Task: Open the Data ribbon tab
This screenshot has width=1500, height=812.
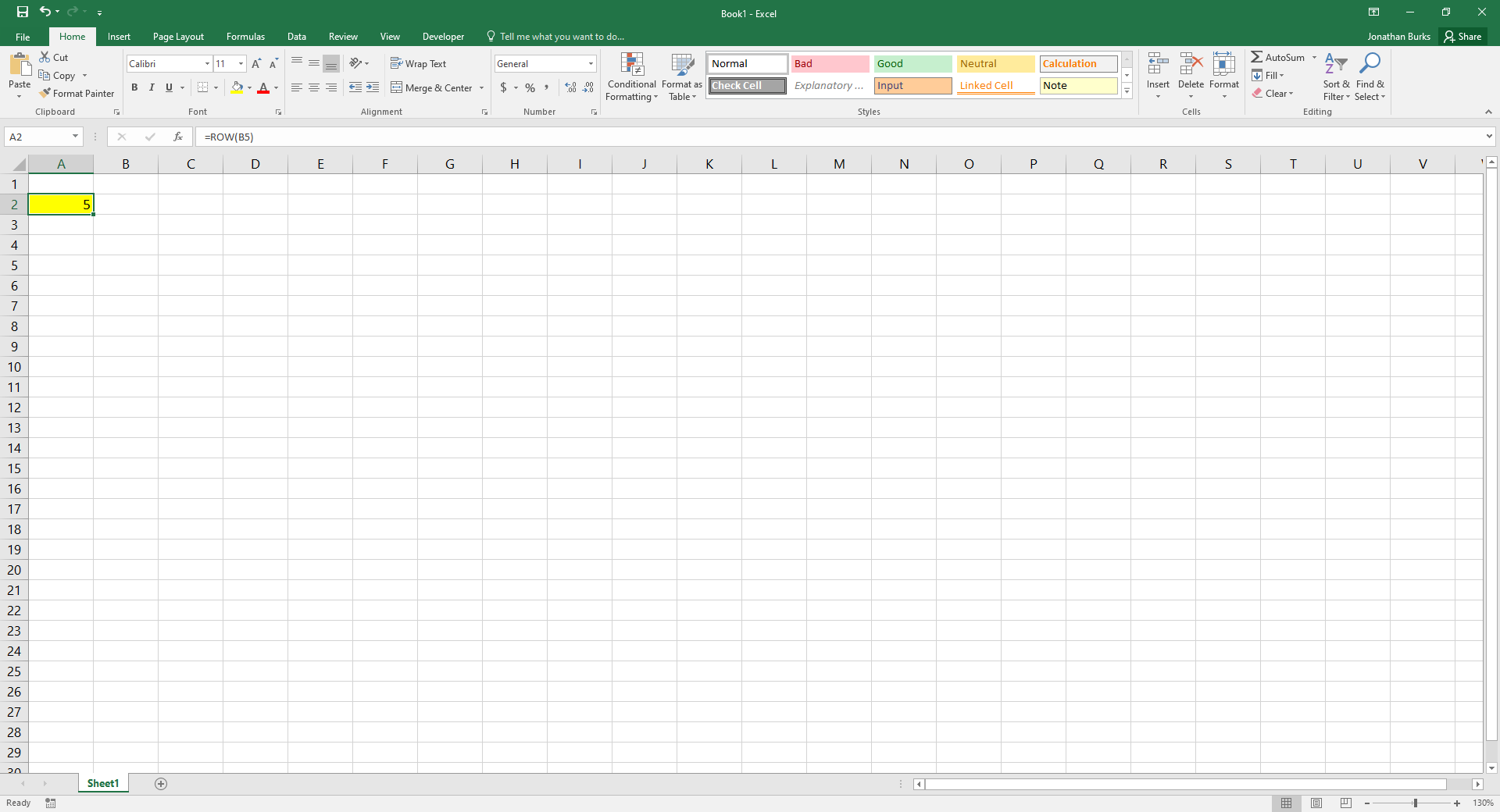Action: pos(296,37)
